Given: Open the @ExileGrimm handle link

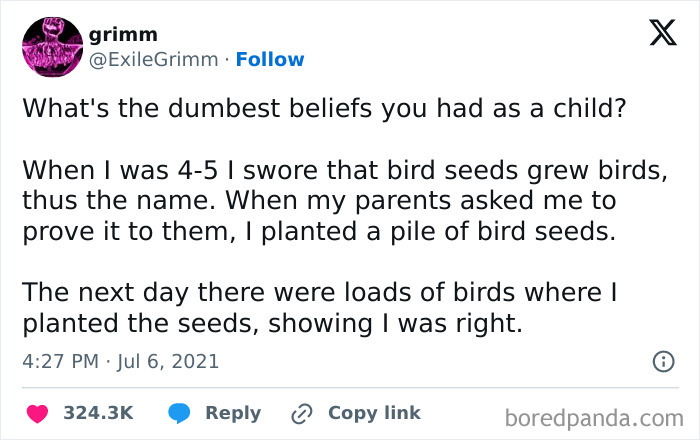Looking at the screenshot, I should tap(153, 59).
